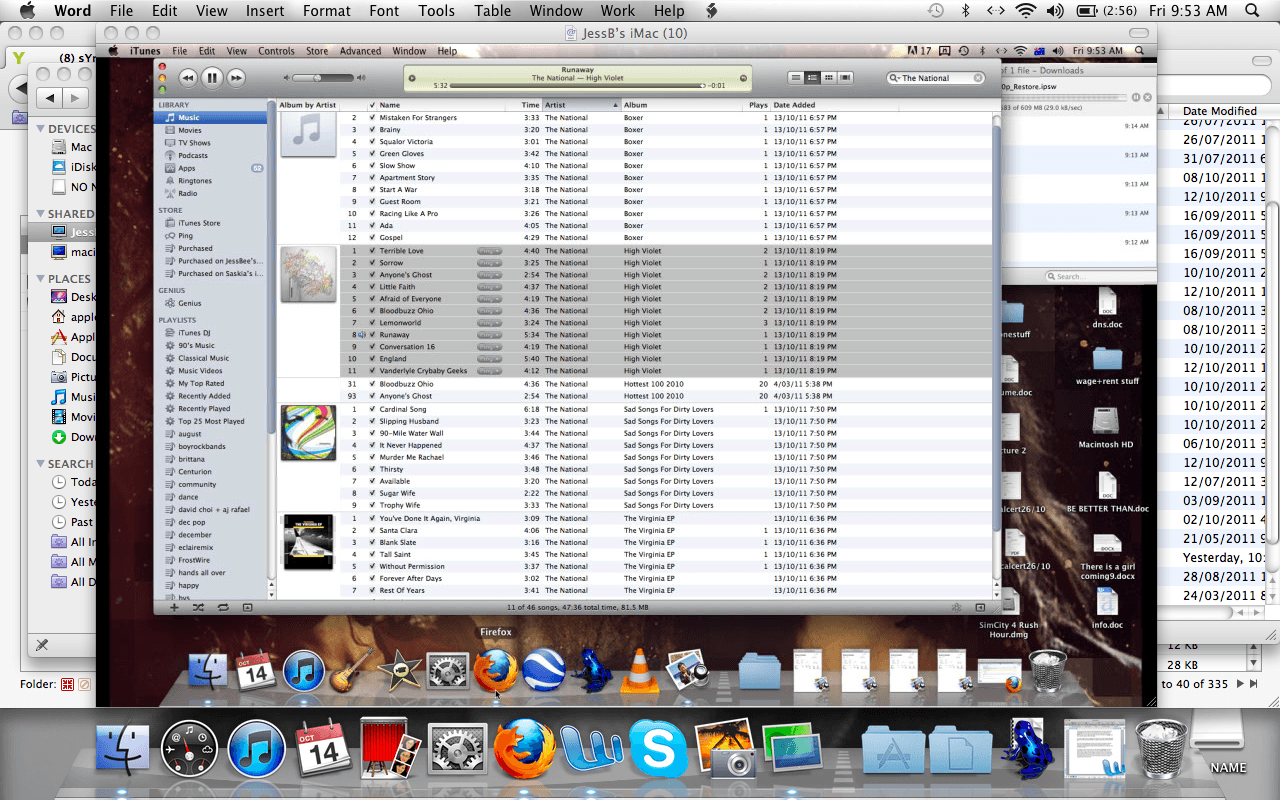Image resolution: width=1280 pixels, height=800 pixels.
Task: Switch iTunes to Cover Flow view
Action: 846,78
